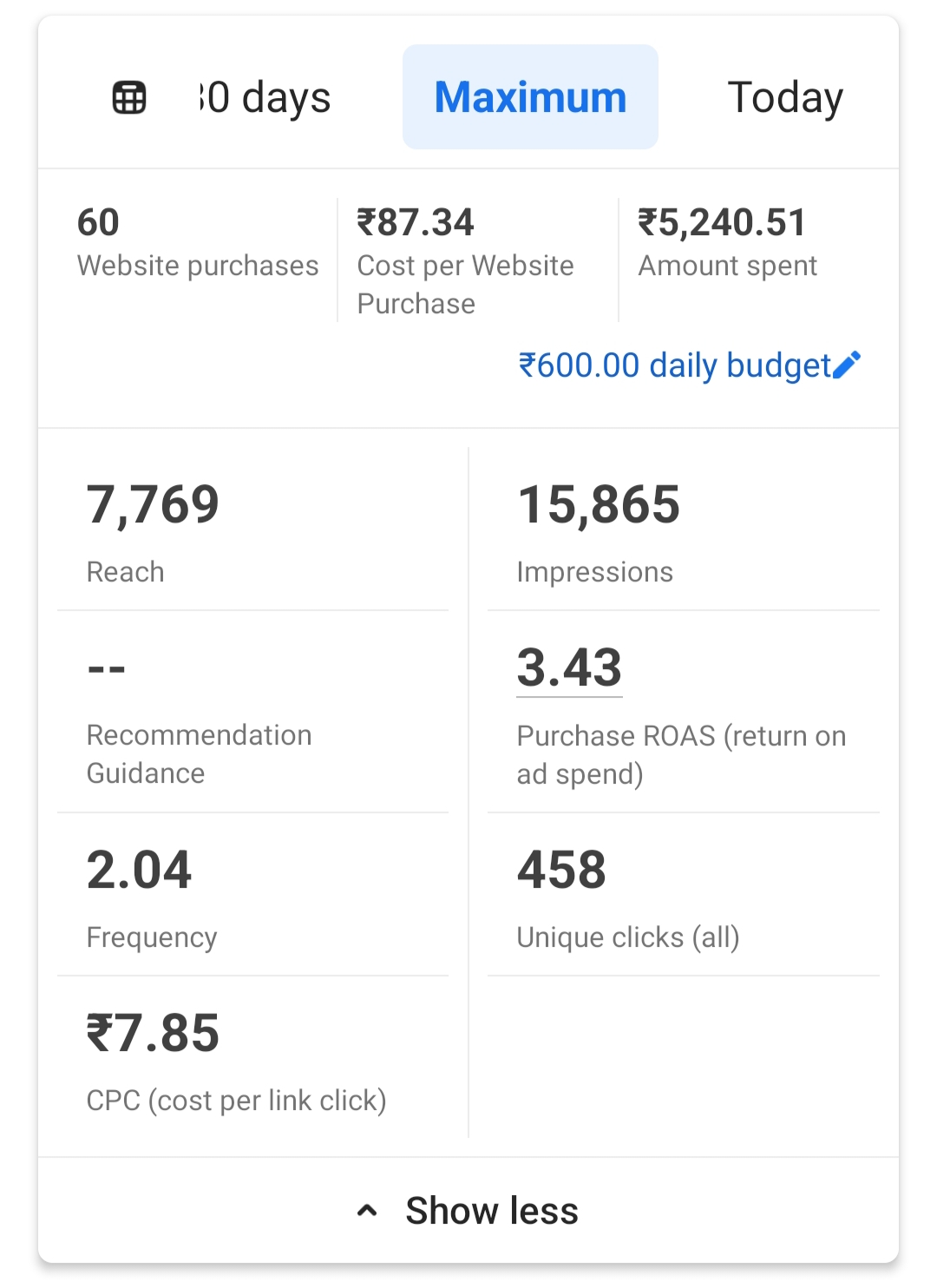This screenshot has height=1288, width=937.
Task: Switch to the Today tab
Action: (x=784, y=97)
